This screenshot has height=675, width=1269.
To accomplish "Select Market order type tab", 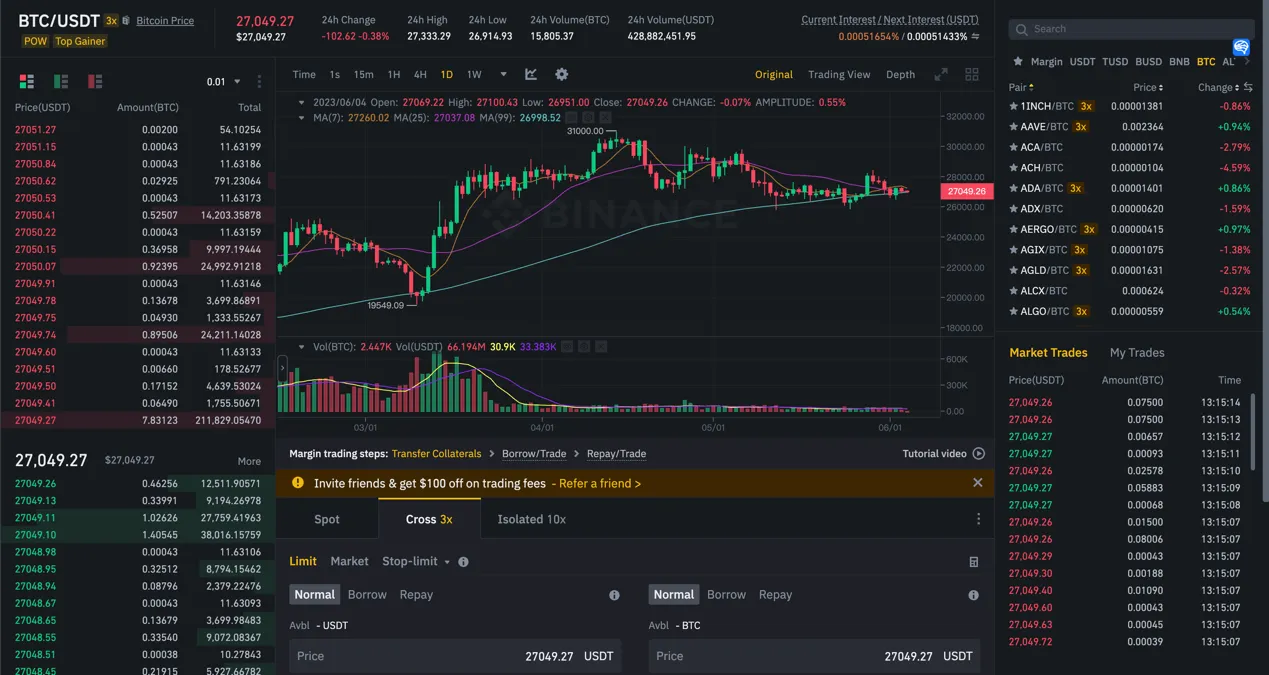I will click(349, 561).
